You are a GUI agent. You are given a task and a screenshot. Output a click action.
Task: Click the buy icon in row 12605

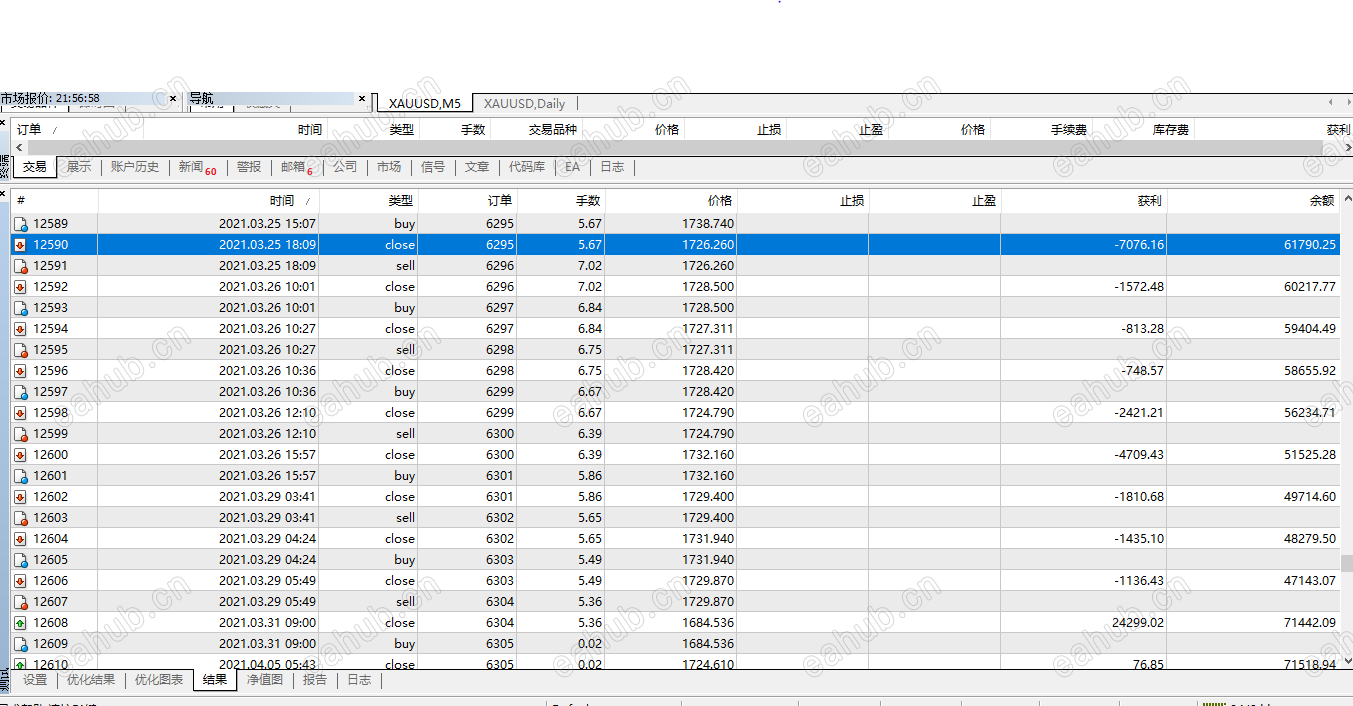[x=19, y=560]
